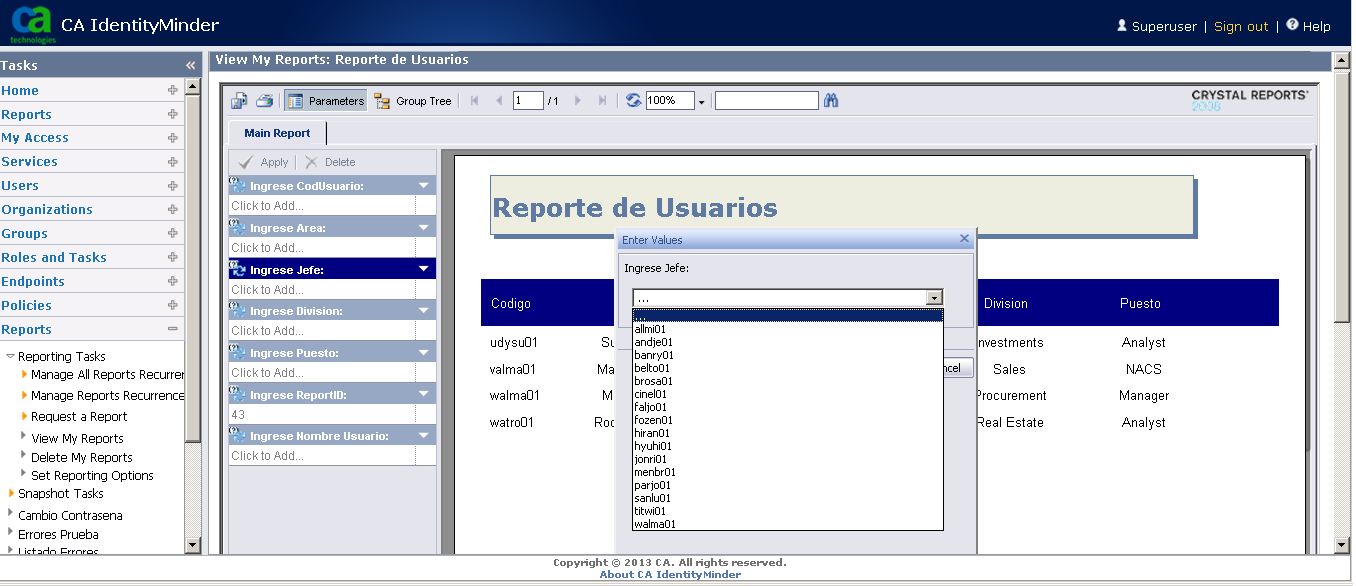The height and width of the screenshot is (586, 1356).
Task: Open Ingrese Area parameter dropdown arrow
Action: pos(424,228)
